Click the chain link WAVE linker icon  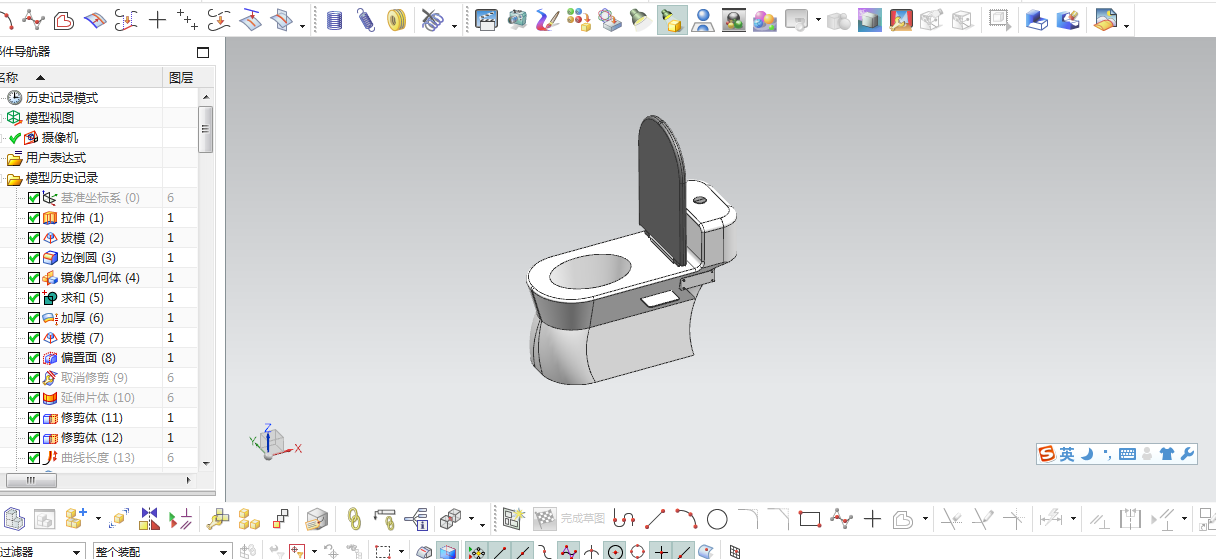tap(353, 519)
